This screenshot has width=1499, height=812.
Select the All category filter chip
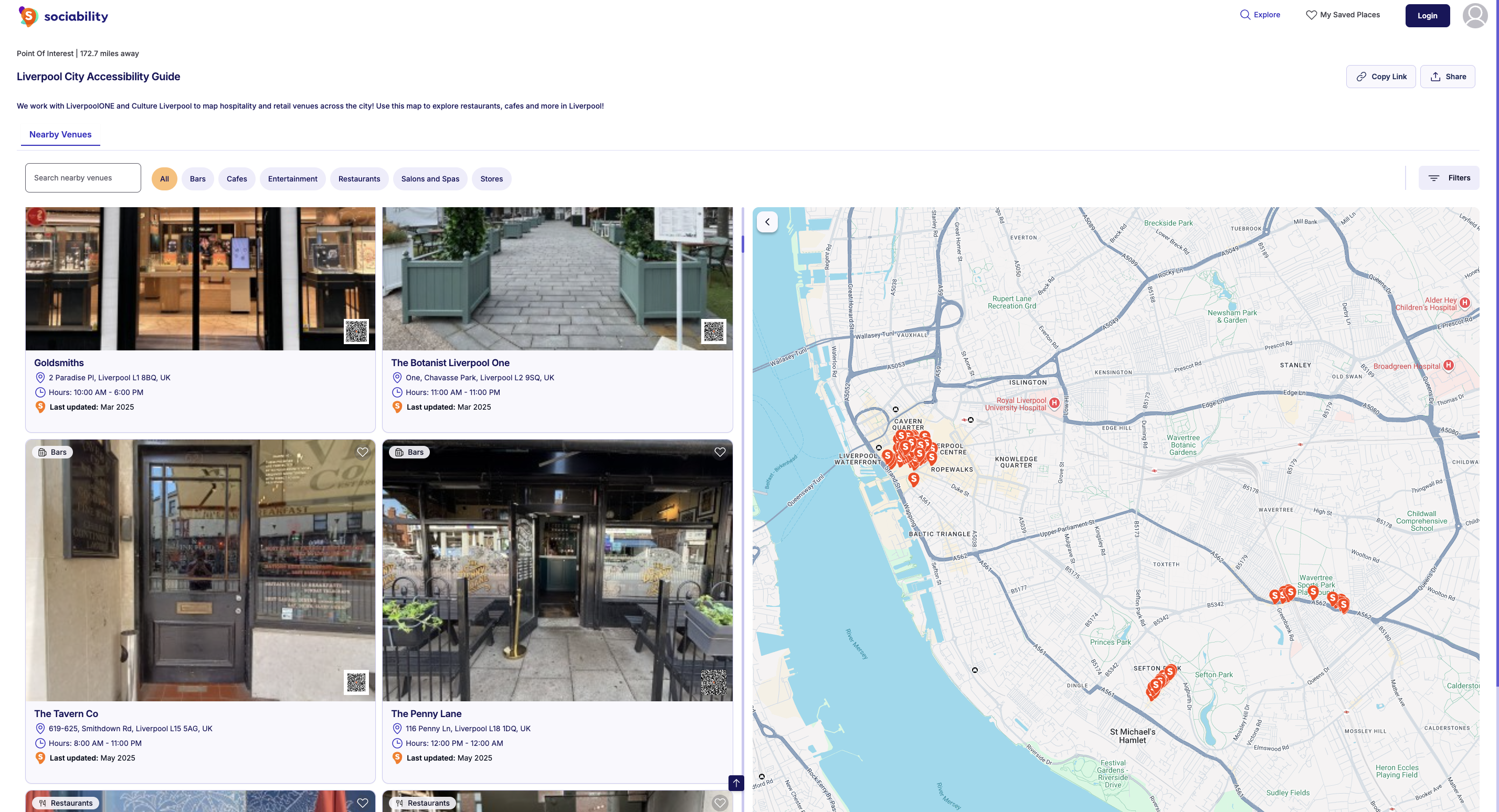coord(164,178)
